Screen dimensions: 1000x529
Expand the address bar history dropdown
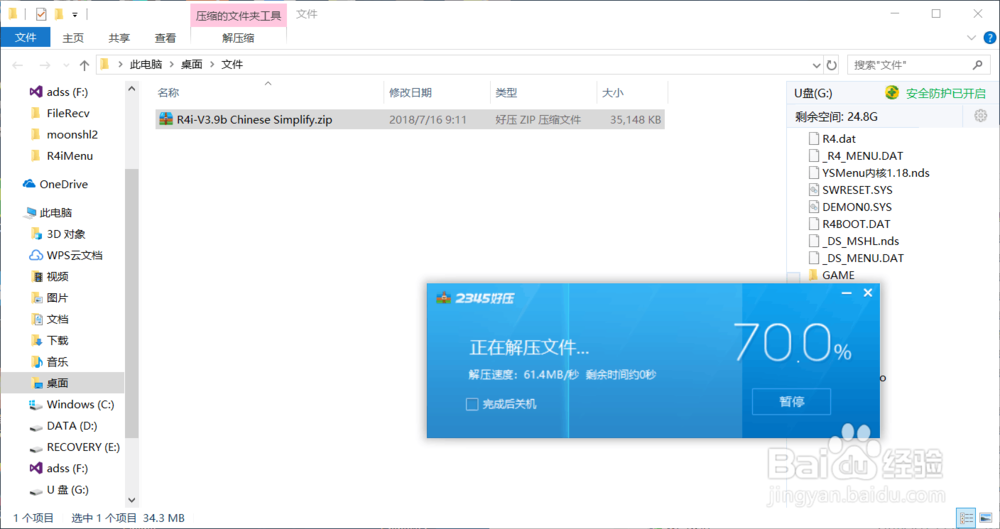pyautogui.click(x=816, y=65)
